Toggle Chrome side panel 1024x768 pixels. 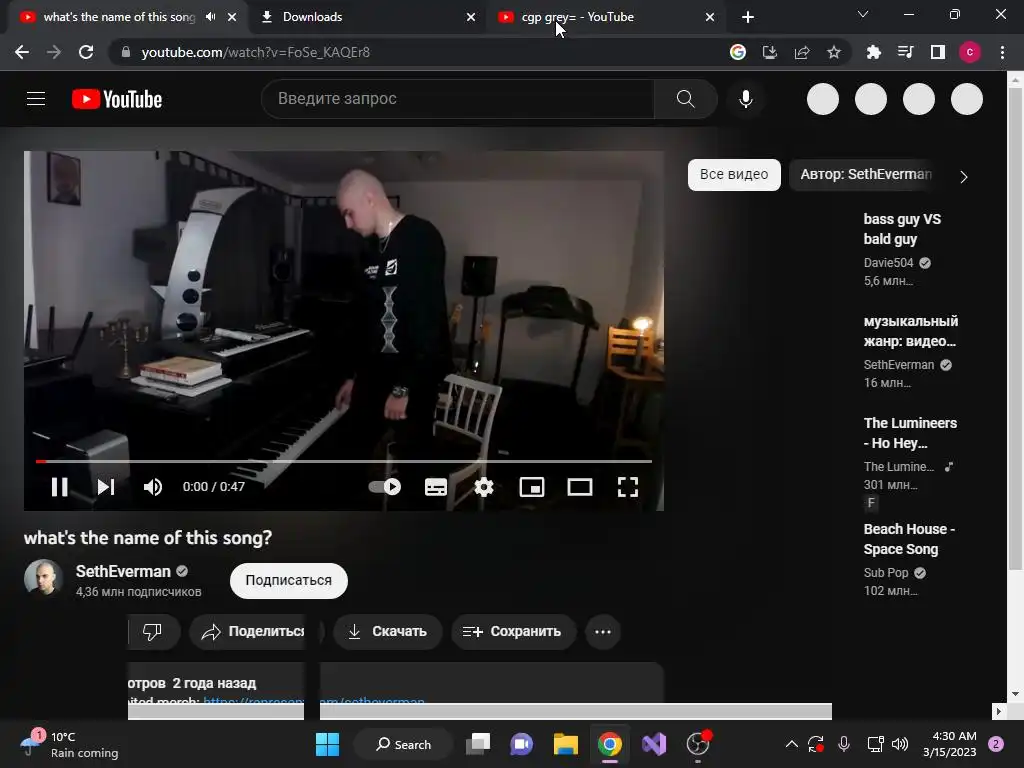point(938,52)
